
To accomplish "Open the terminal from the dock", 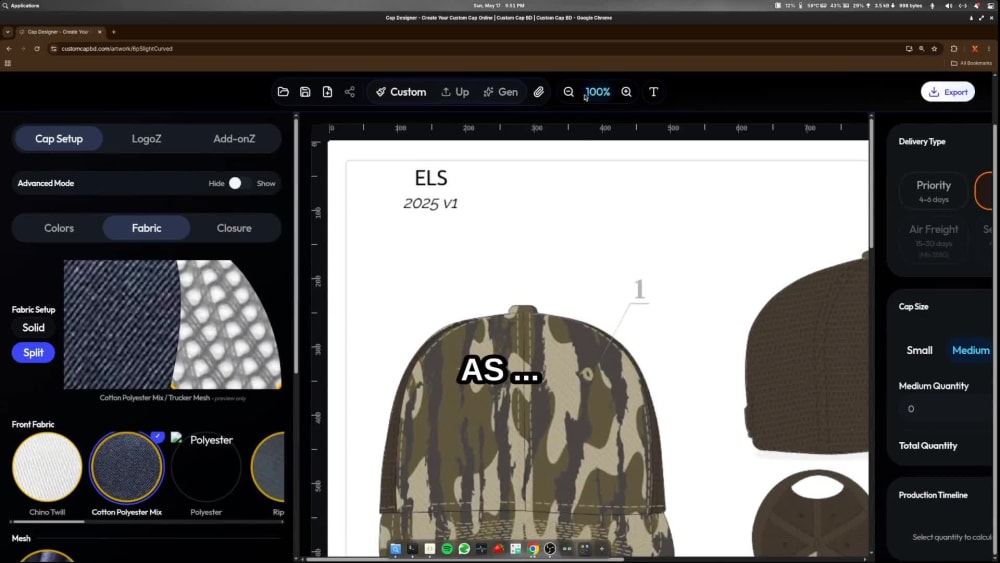I will tap(413, 549).
